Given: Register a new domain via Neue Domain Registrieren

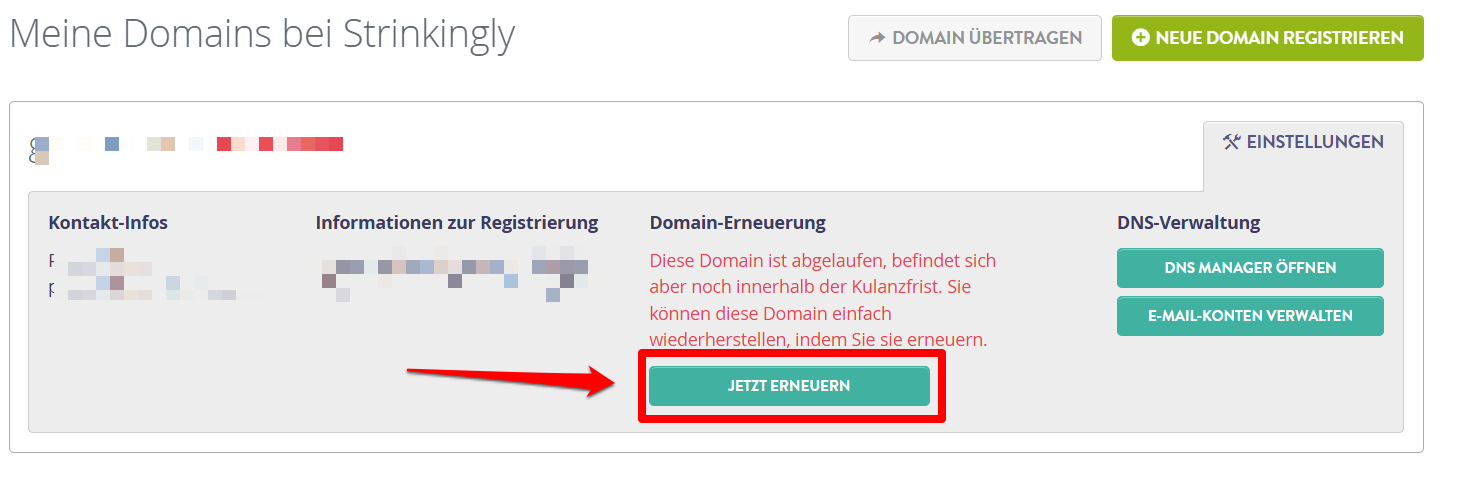Looking at the screenshot, I should point(1267,38).
